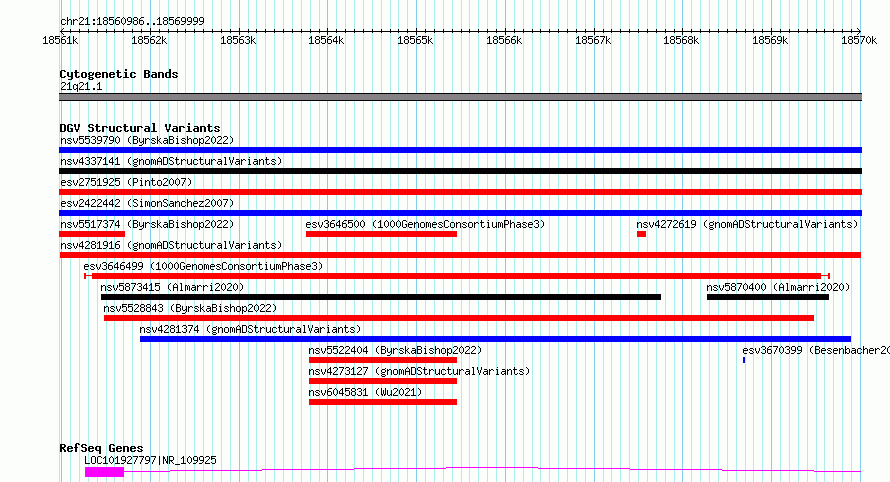Select the red bar of esv3646499
This screenshot has width=890, height=482.
pyautogui.click(x=457, y=276)
